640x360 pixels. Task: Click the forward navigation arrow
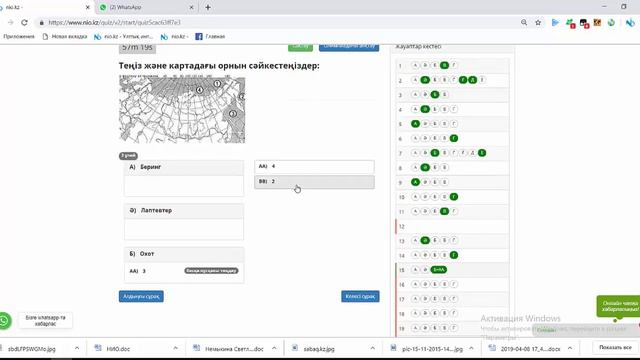(11, 22)
